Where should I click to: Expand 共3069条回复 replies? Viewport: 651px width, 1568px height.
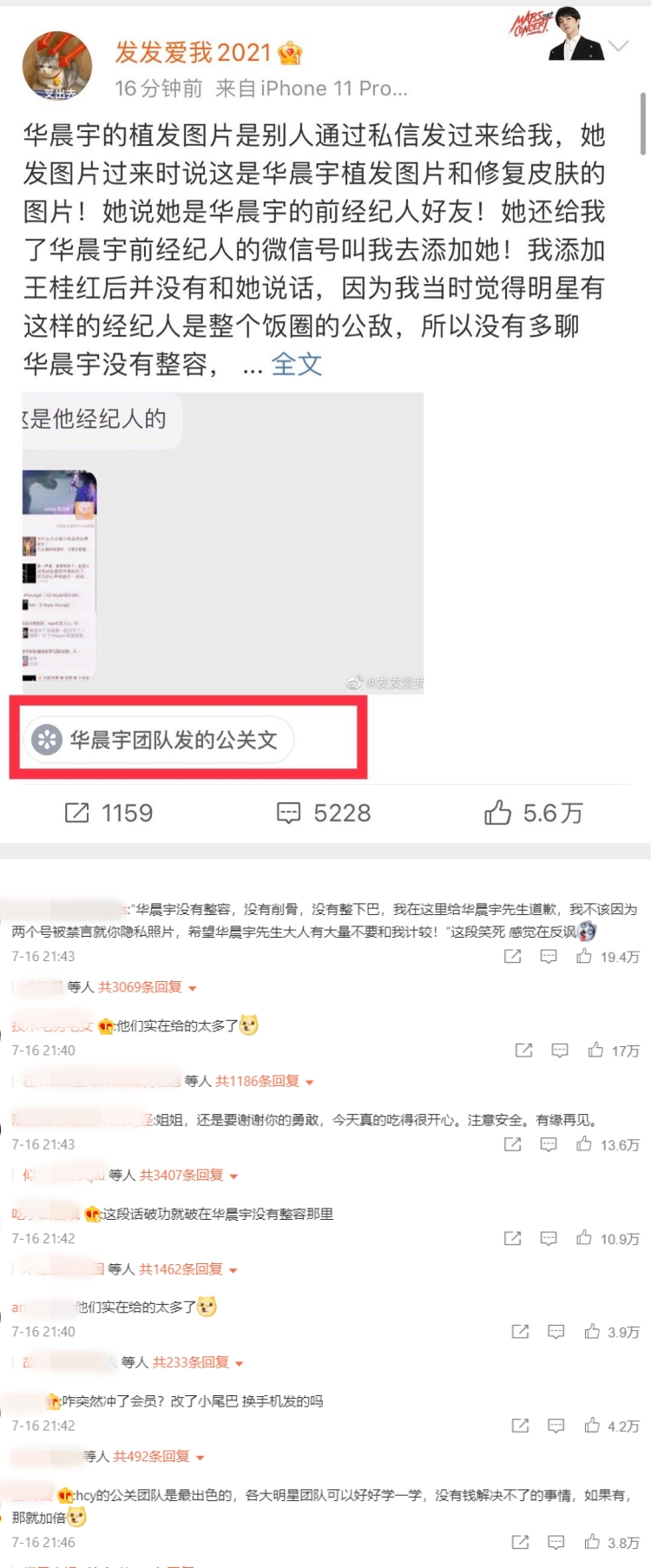click(147, 987)
